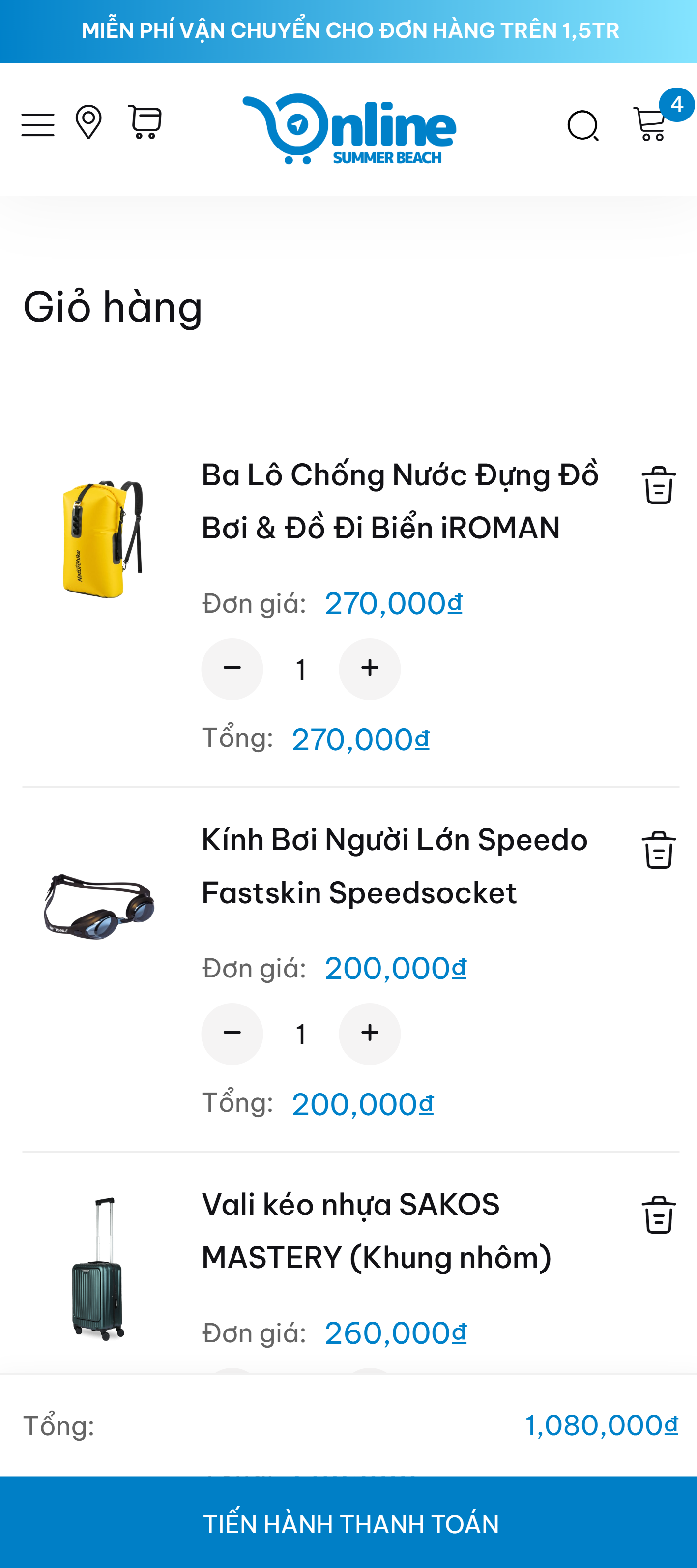Open the Kính Bơi Speedo Fastskin title
The image size is (697, 1568).
395,866
